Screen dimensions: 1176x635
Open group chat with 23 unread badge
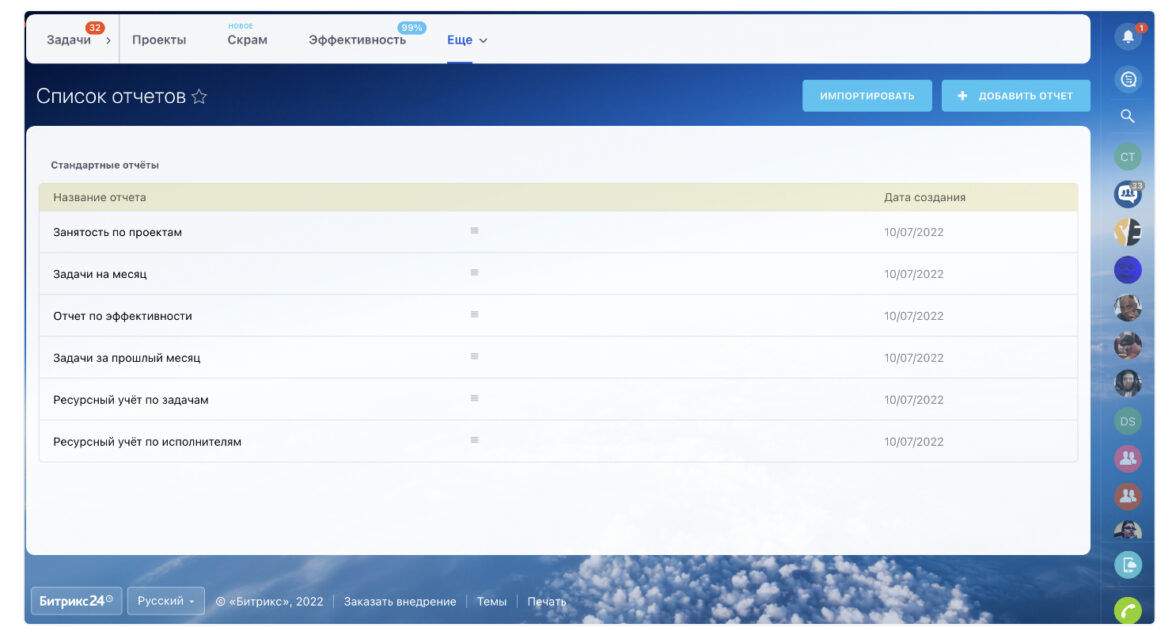coord(1127,194)
